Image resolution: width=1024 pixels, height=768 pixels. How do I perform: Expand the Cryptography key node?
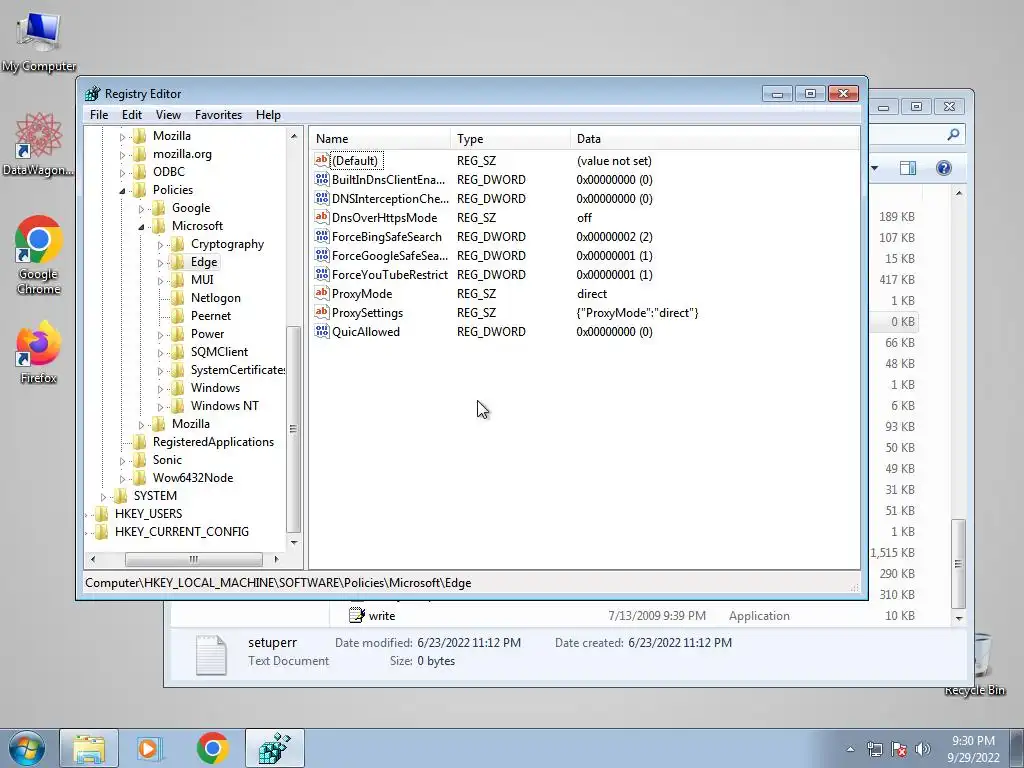(x=160, y=245)
